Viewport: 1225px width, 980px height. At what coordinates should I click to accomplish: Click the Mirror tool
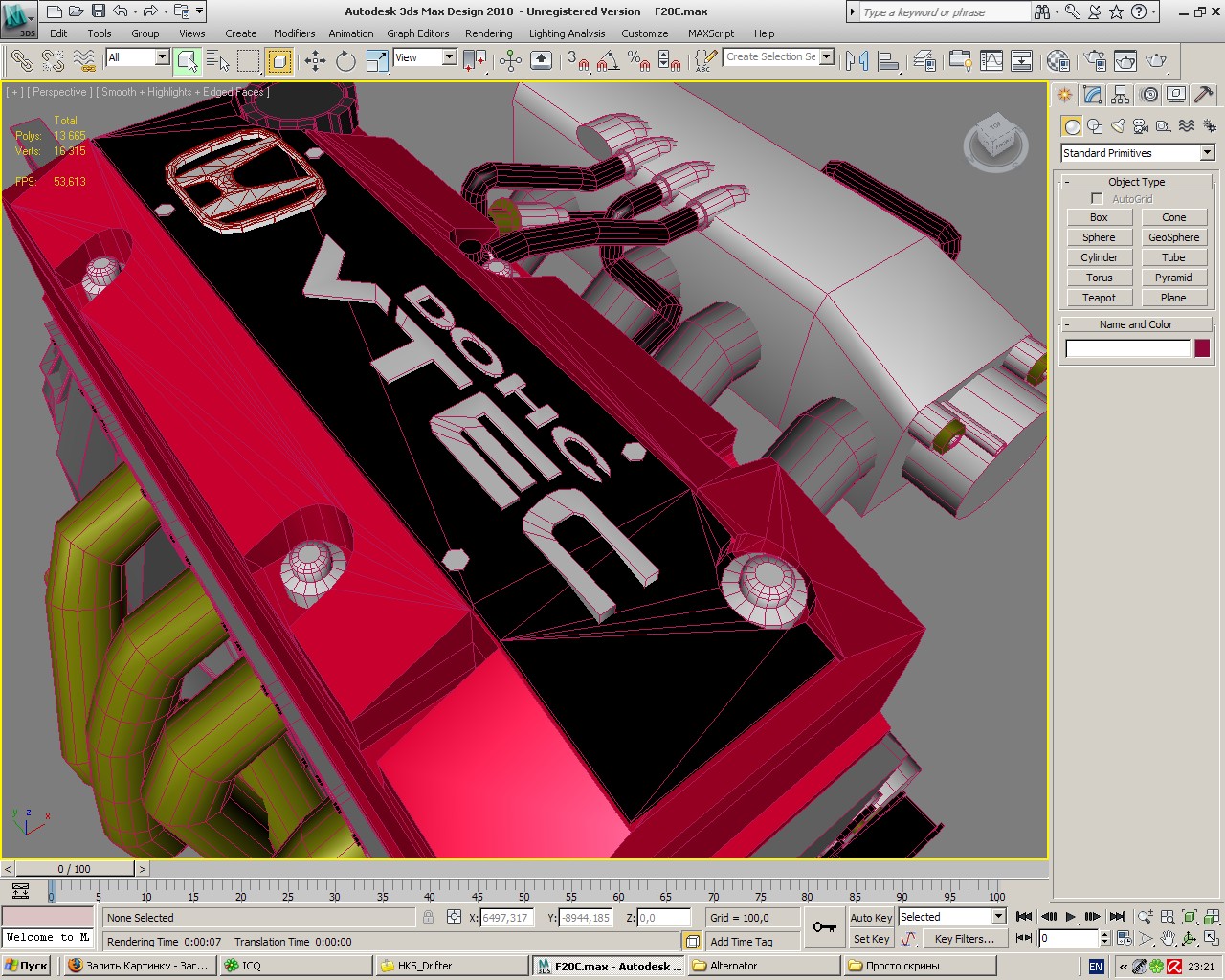(x=857, y=61)
